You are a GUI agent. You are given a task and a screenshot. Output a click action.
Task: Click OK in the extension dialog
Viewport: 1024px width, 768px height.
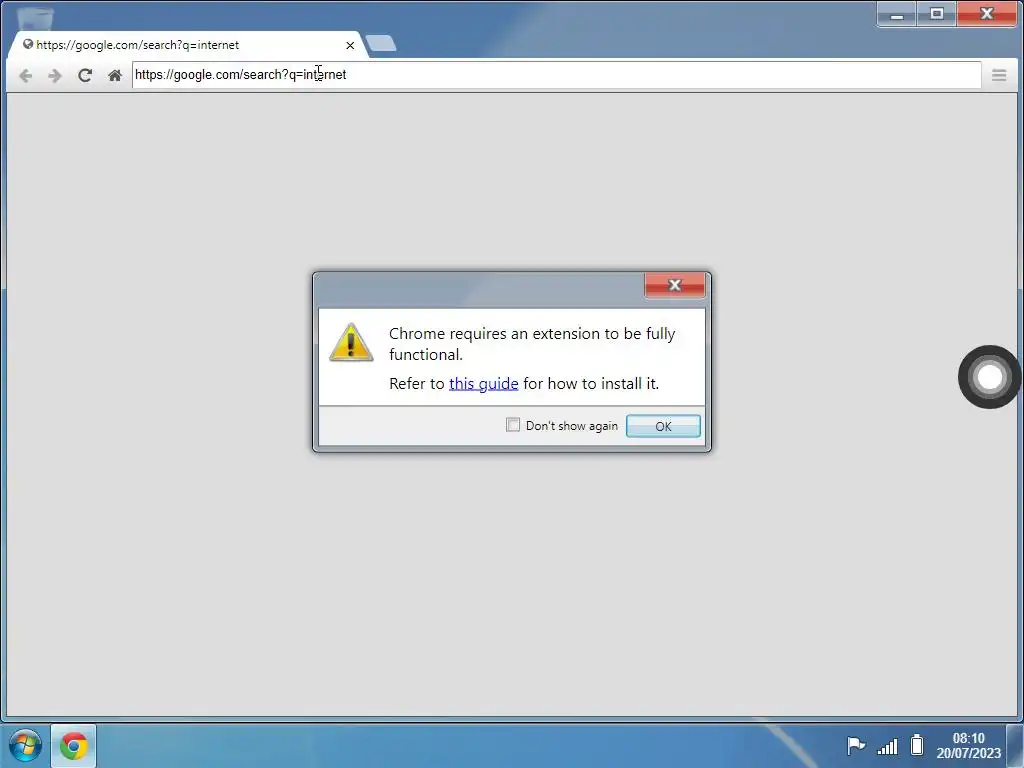[x=663, y=426]
